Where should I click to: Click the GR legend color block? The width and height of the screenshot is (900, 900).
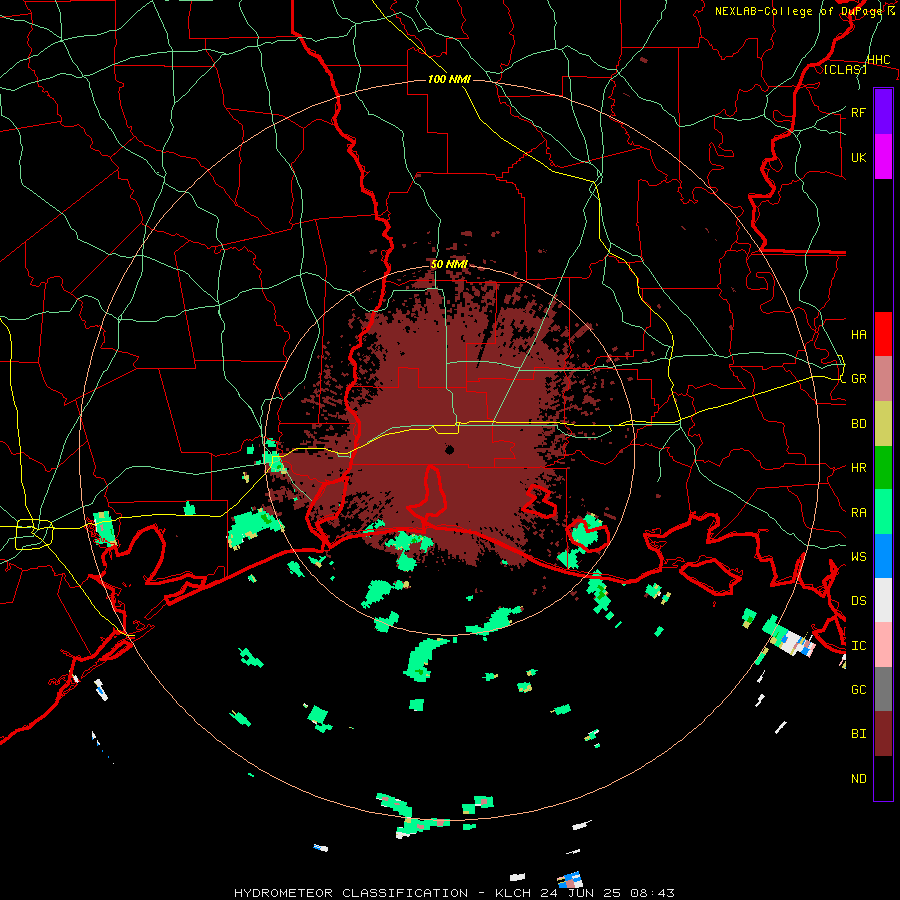pos(883,378)
